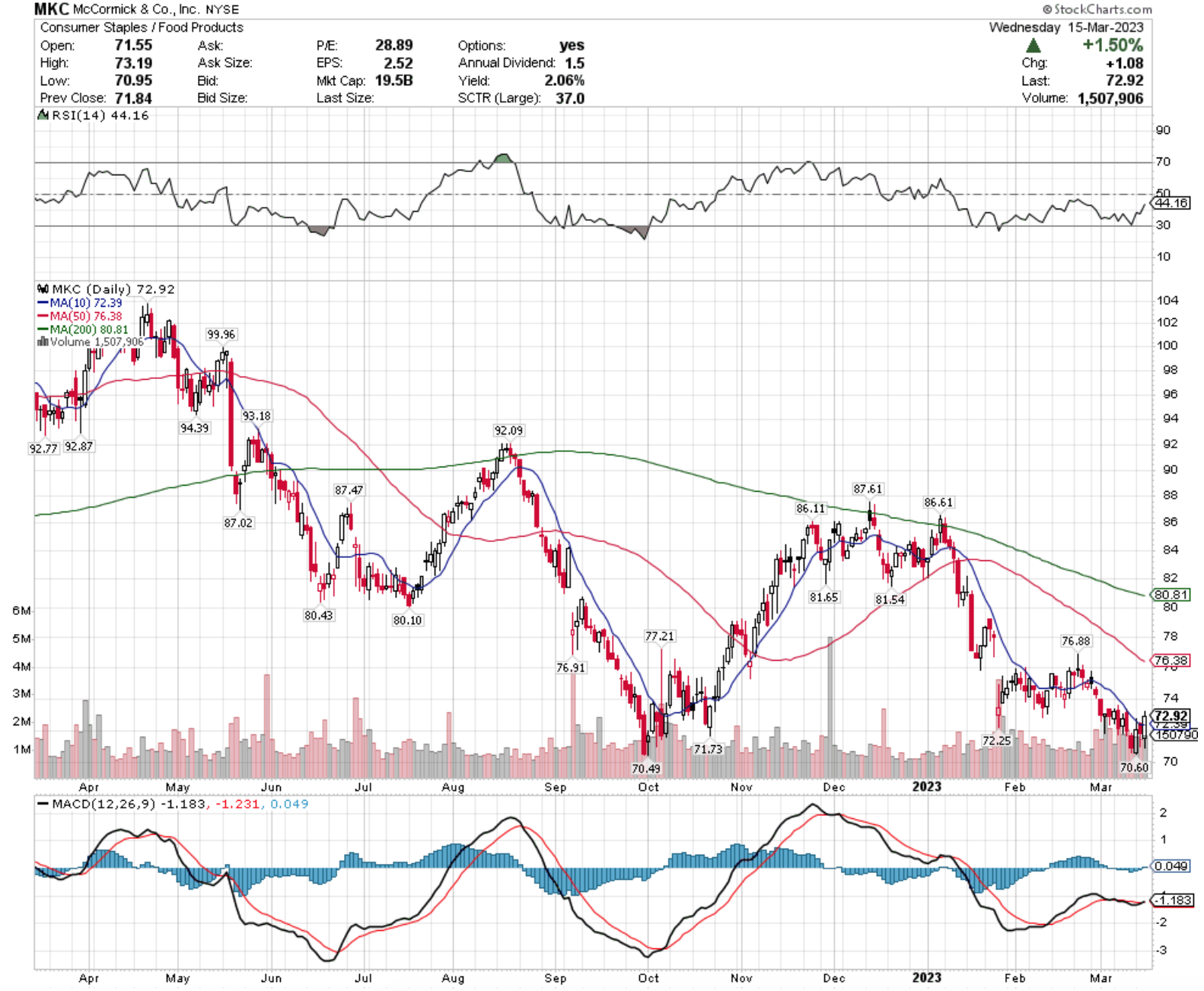Image resolution: width=1204 pixels, height=991 pixels.
Task: Click the last price tag 72.92 on axis
Action: (x=1171, y=716)
